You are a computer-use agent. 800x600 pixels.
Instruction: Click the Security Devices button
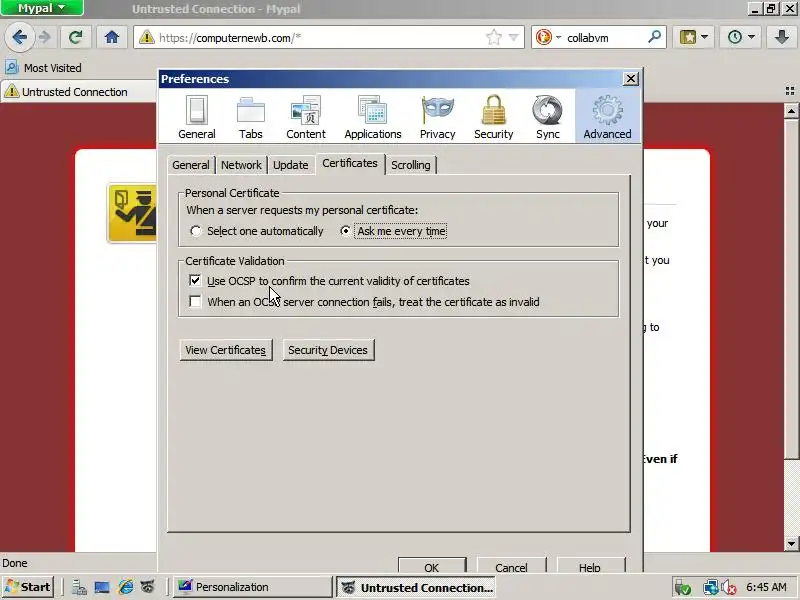tap(328, 350)
